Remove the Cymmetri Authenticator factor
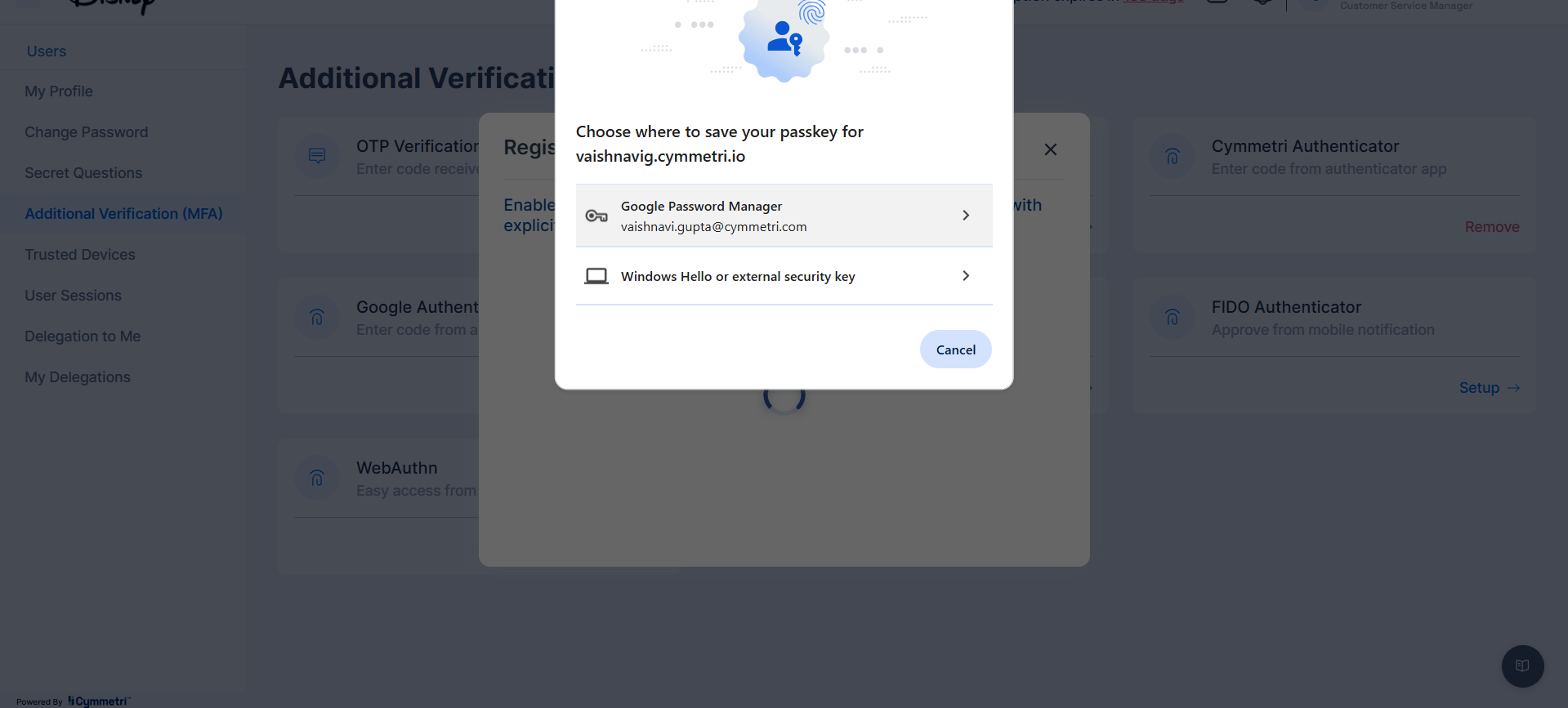The image size is (1568, 708). click(x=1491, y=227)
